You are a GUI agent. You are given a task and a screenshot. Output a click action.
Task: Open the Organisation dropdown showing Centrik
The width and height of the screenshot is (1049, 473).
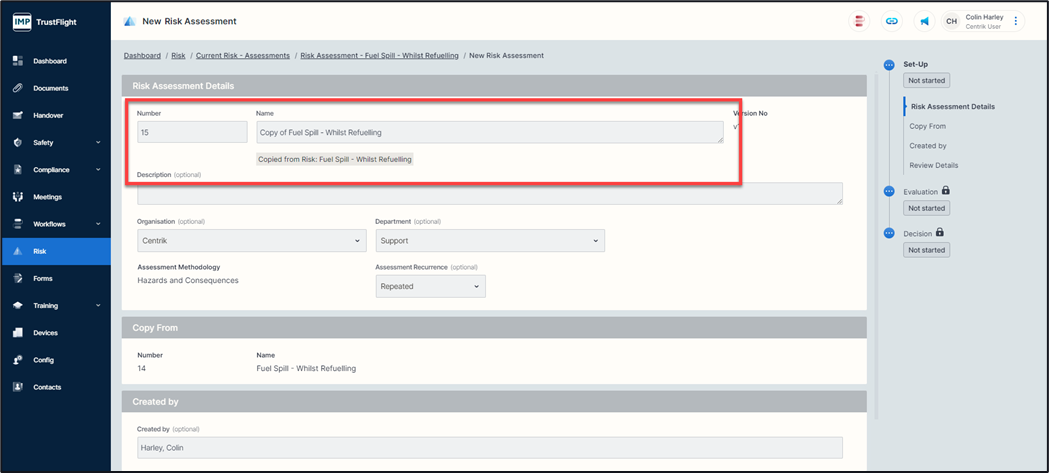251,241
